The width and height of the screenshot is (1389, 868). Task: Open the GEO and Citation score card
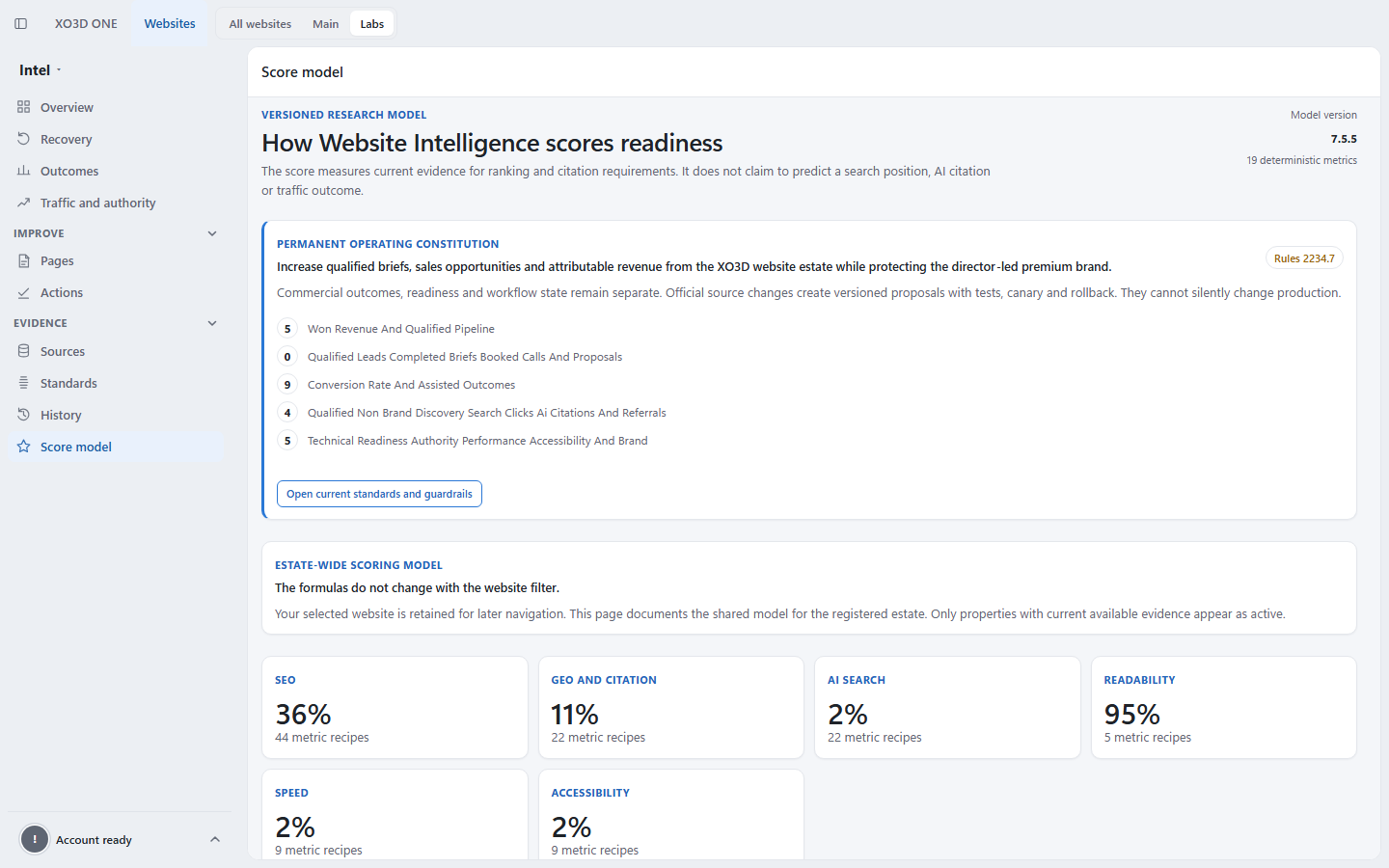[671, 708]
